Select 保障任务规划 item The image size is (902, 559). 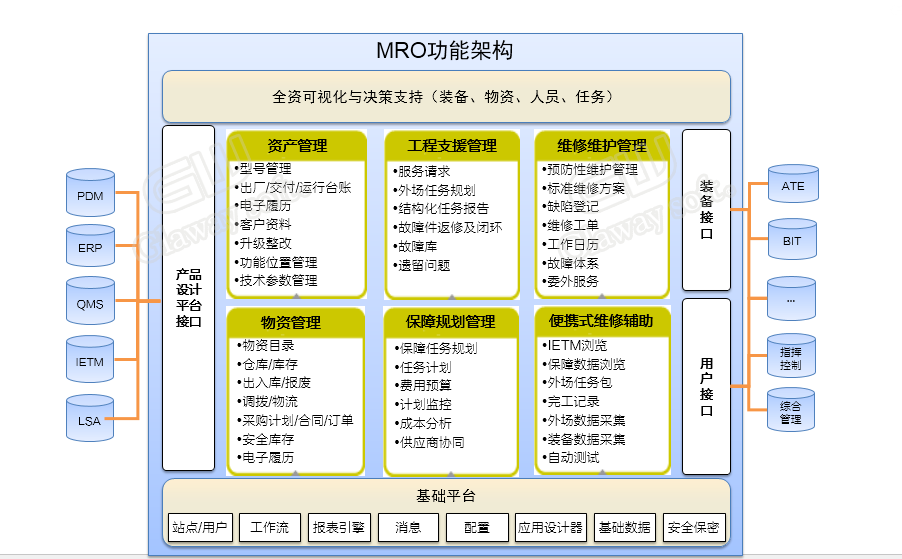(438, 349)
